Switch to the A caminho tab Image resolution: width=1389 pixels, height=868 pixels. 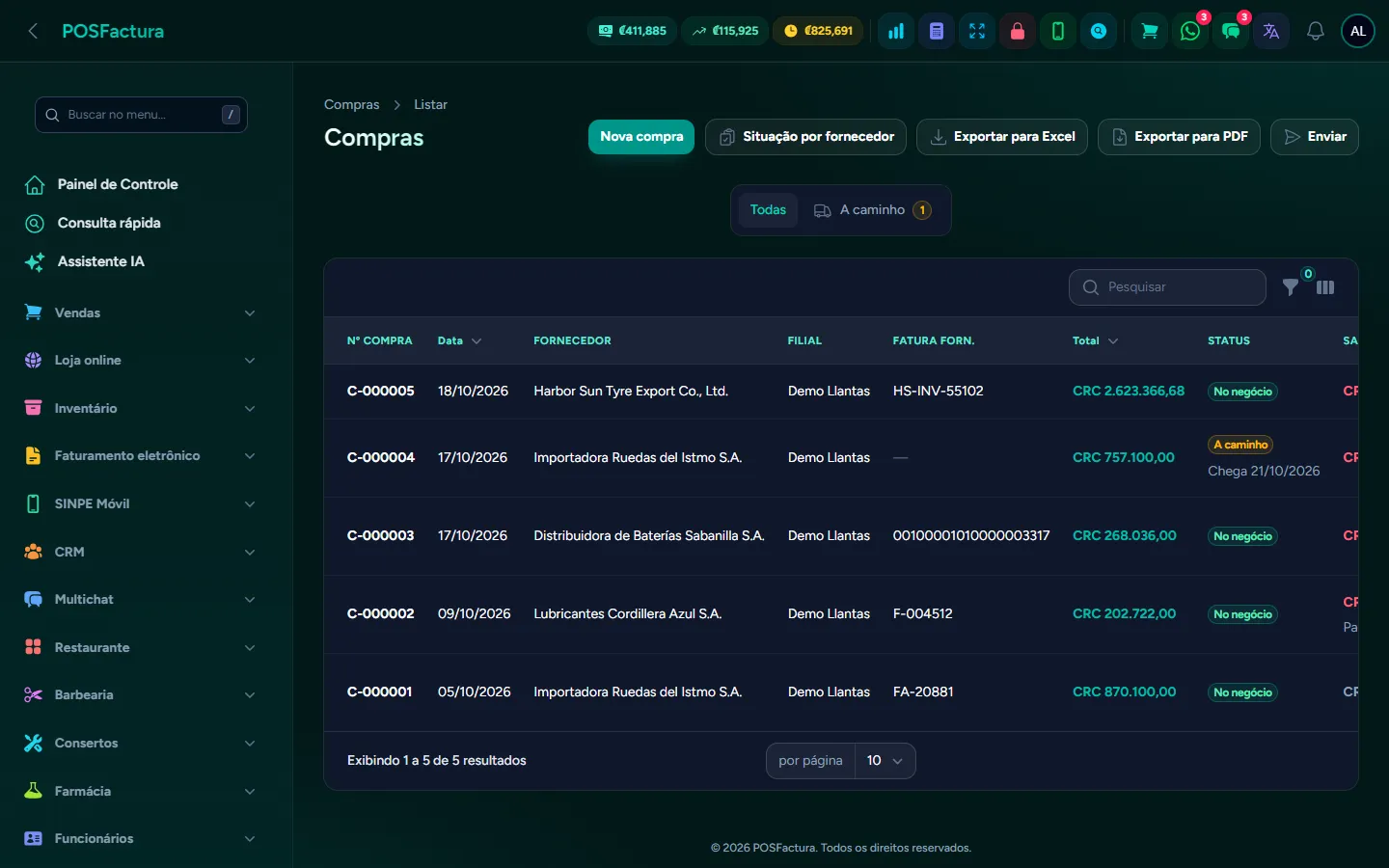[873, 210]
